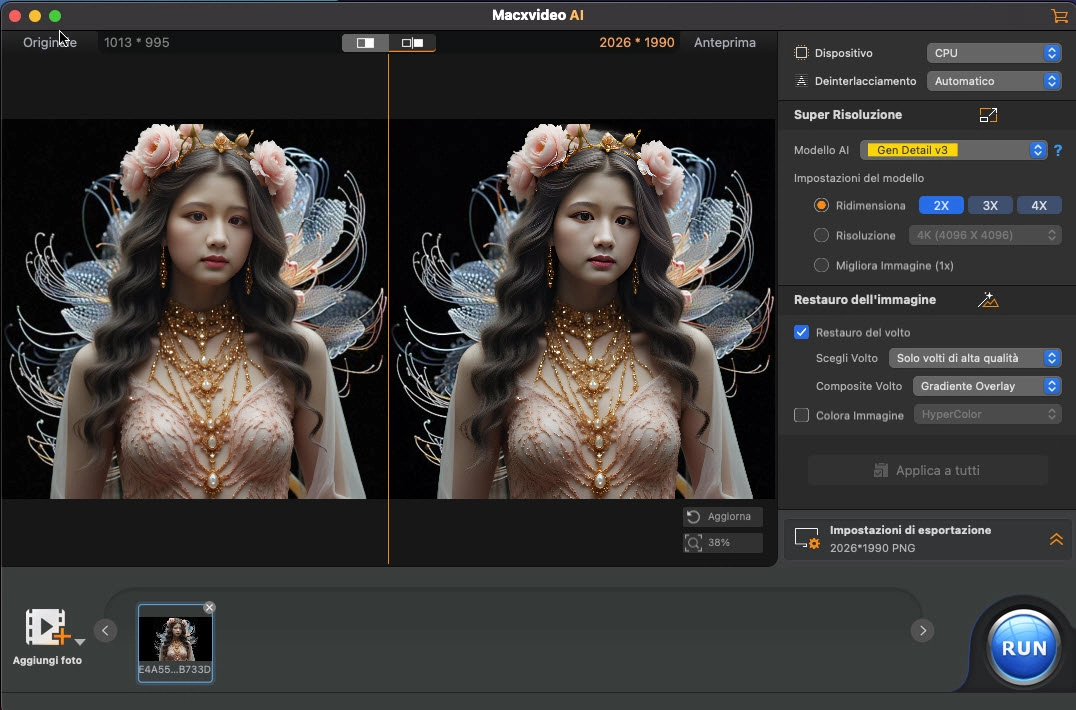Open help for Modello AI
This screenshot has width=1076, height=710.
(x=1057, y=151)
